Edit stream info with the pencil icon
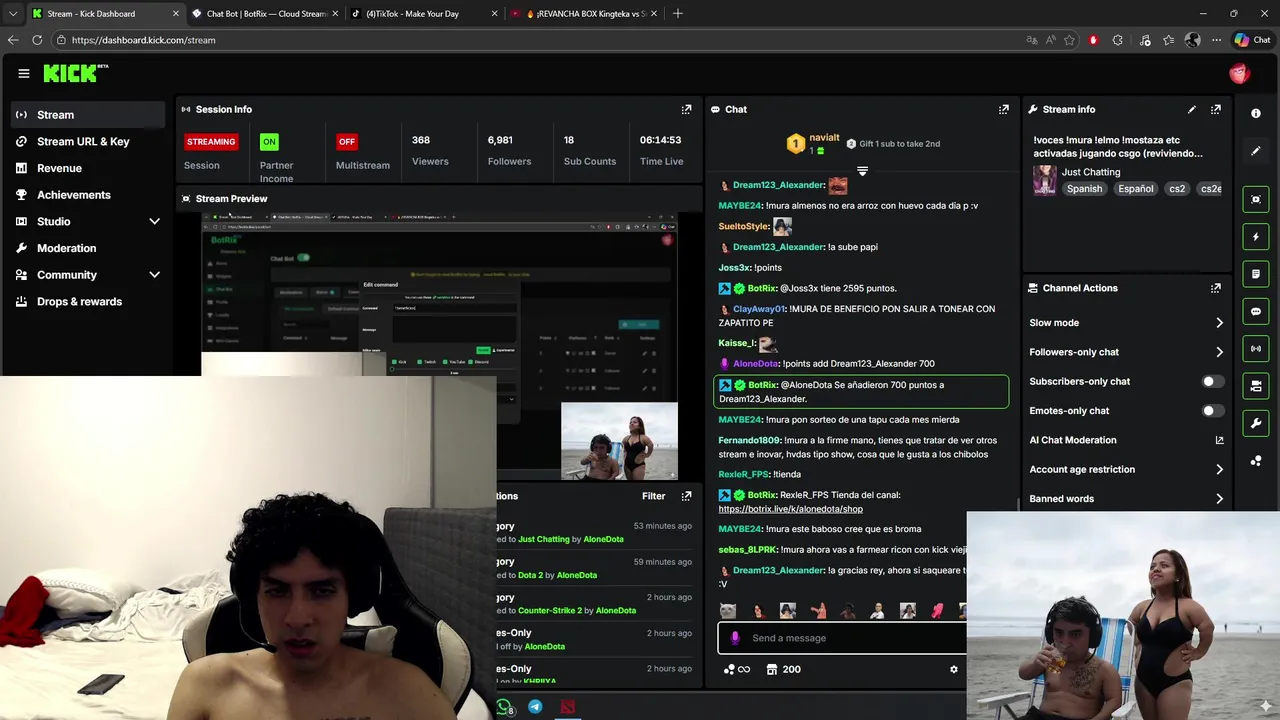Screen dimensions: 1280x720 [x=1191, y=109]
